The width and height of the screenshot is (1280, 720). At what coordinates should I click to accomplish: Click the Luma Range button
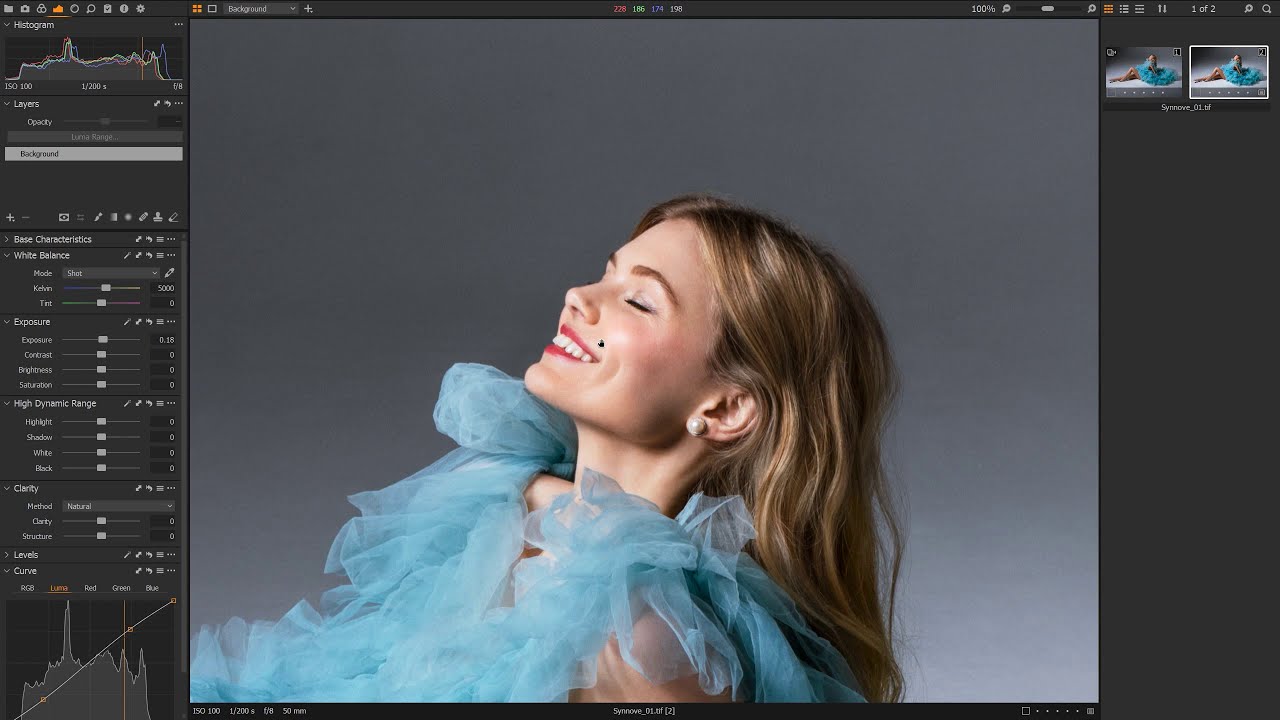point(94,137)
